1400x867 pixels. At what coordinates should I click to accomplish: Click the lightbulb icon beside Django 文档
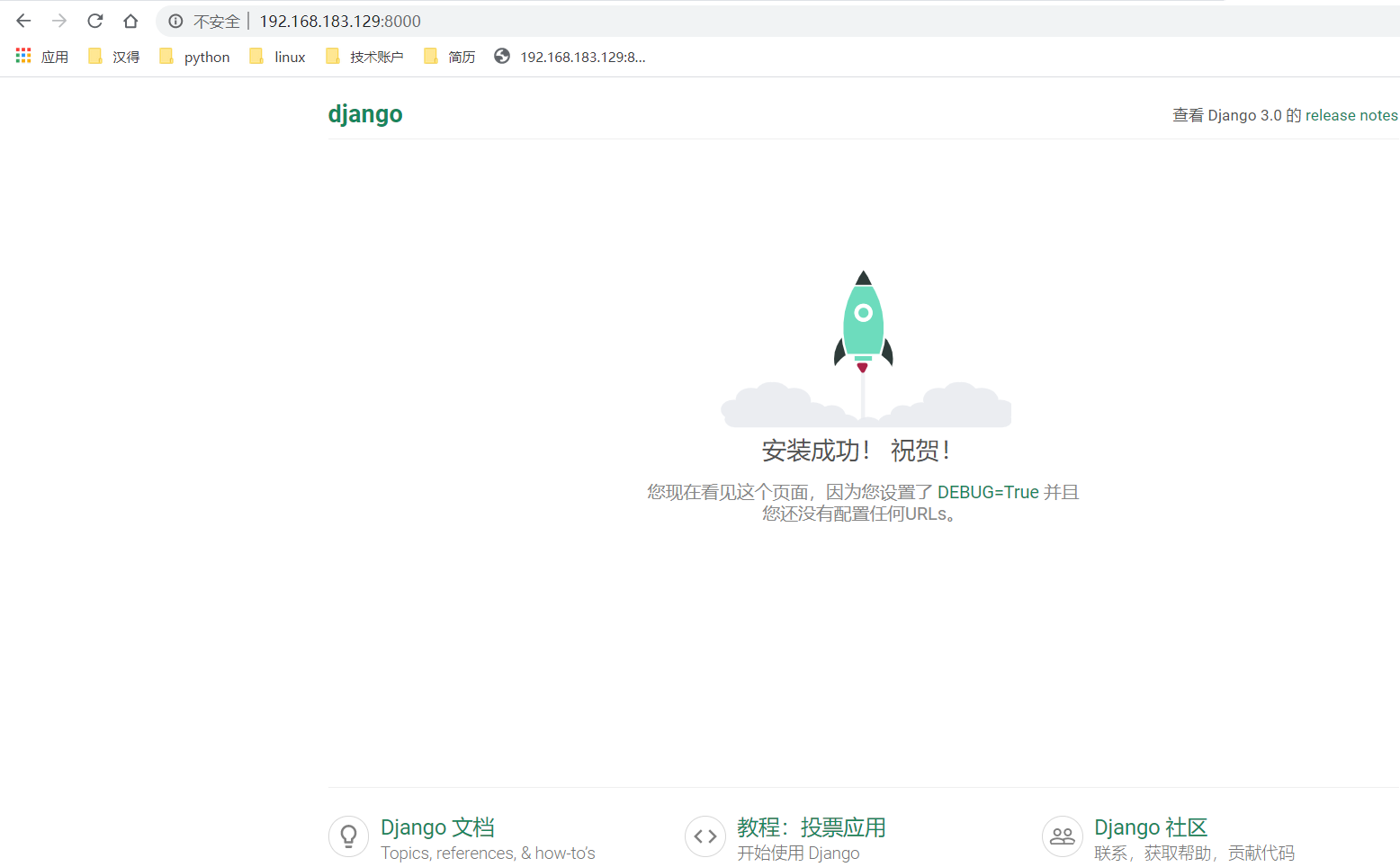click(349, 836)
